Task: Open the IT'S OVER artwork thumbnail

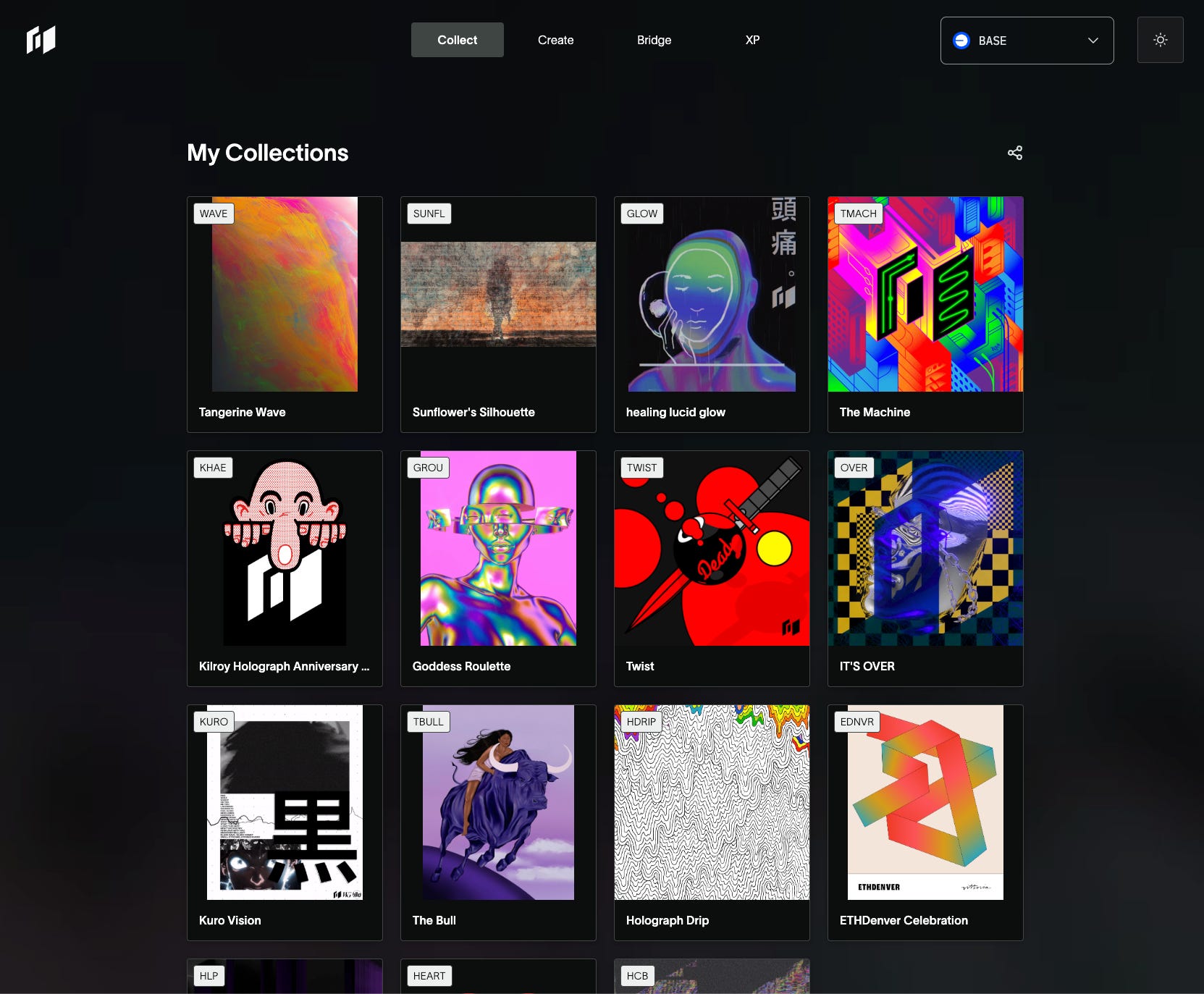Action: tap(925, 548)
